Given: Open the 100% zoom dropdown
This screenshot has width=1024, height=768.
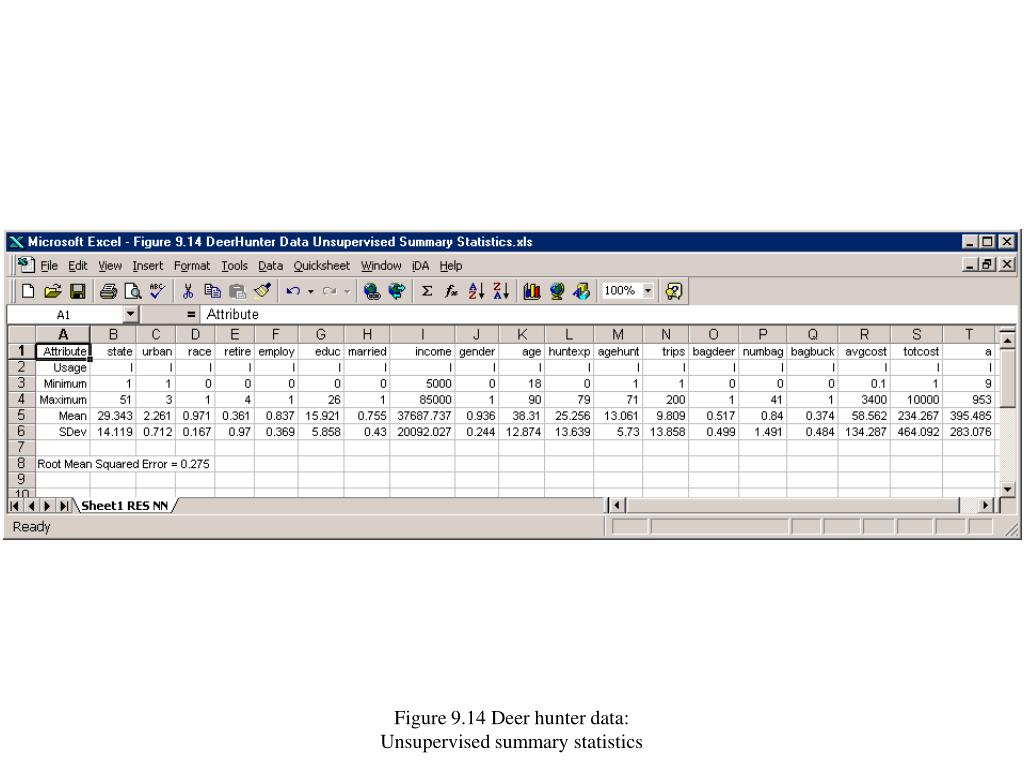Looking at the screenshot, I should coord(648,291).
